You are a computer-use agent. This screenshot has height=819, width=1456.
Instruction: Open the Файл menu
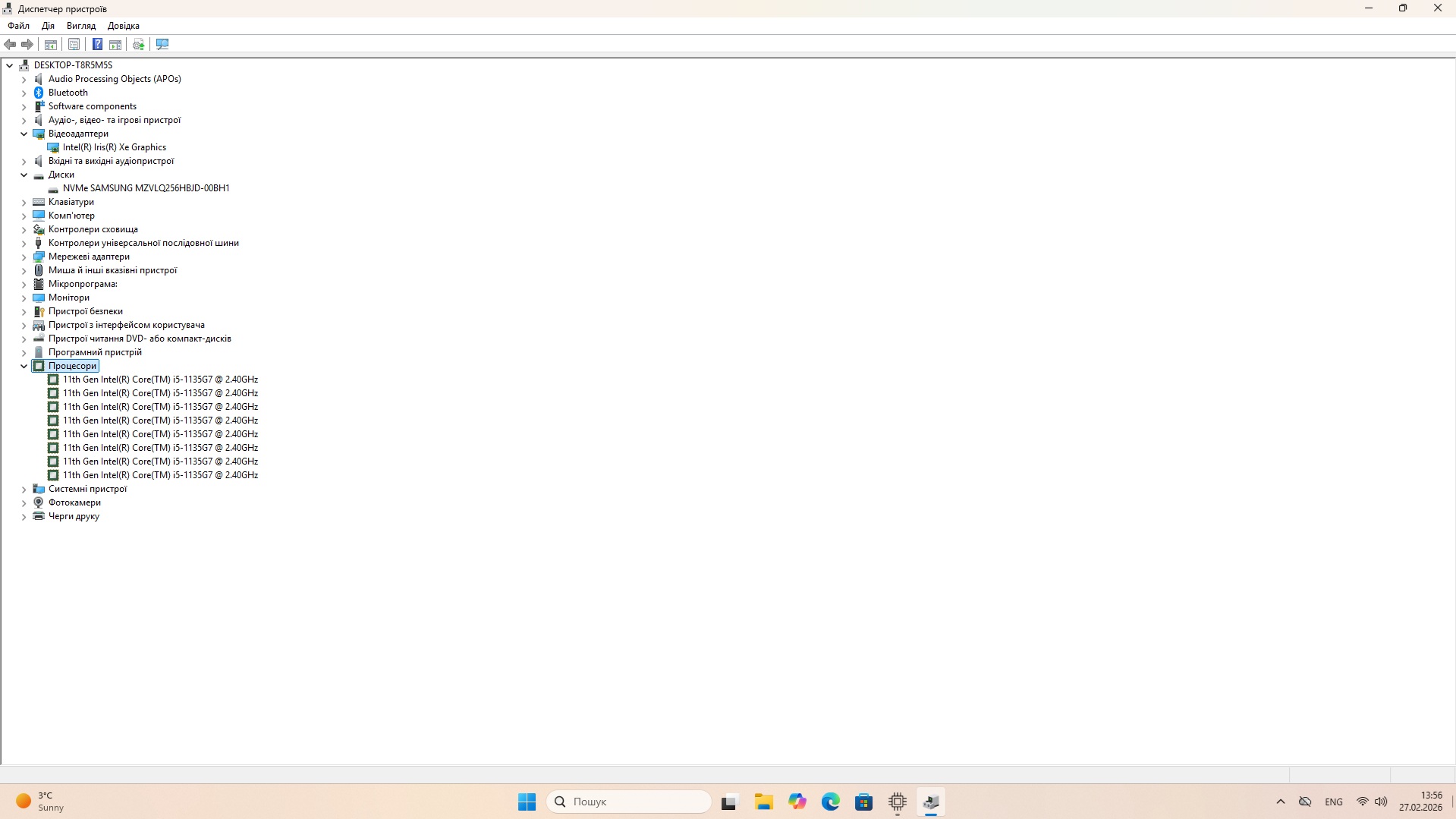pos(18,26)
